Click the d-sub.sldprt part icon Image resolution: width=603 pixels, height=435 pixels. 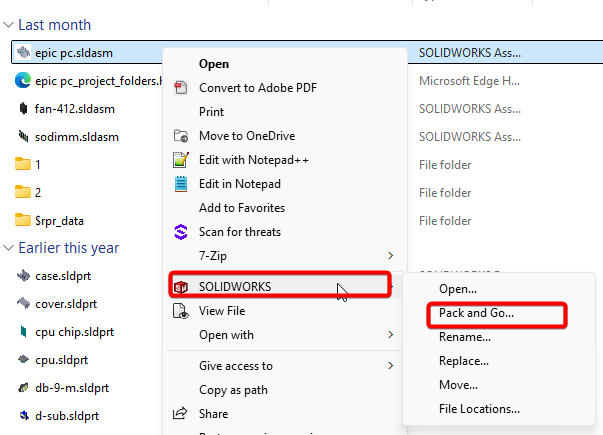click(x=24, y=415)
